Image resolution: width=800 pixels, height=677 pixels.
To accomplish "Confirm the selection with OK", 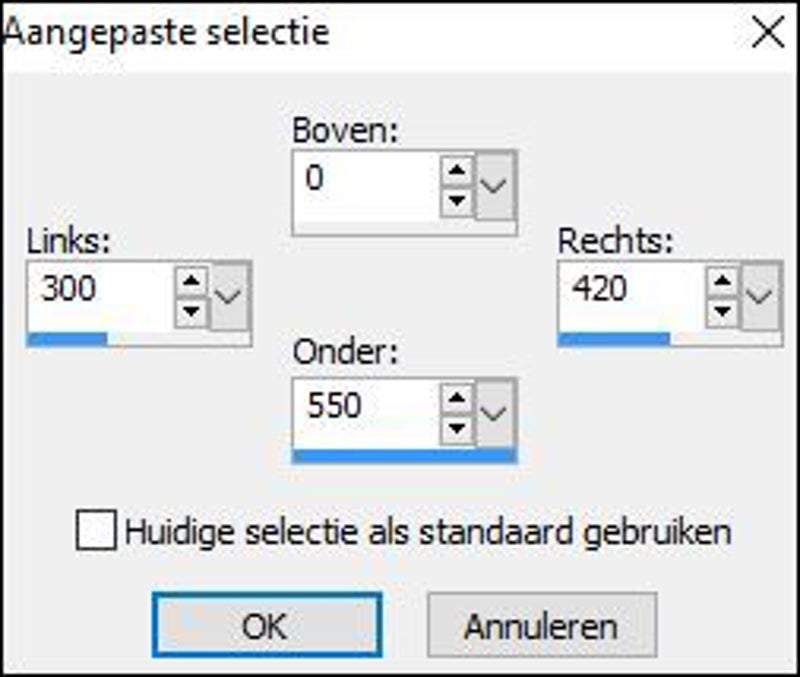I will pos(266,626).
